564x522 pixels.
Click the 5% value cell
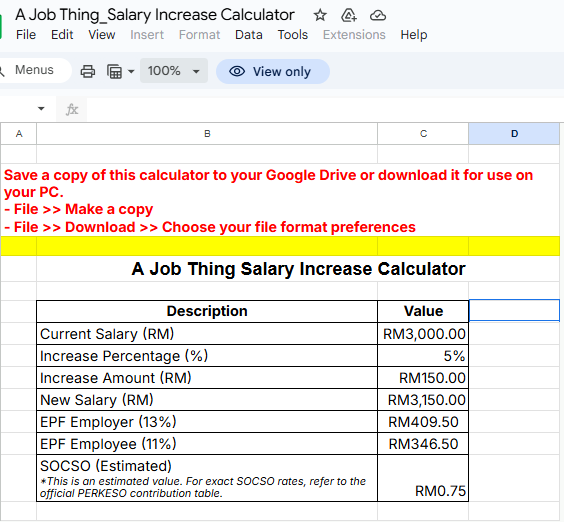(423, 356)
